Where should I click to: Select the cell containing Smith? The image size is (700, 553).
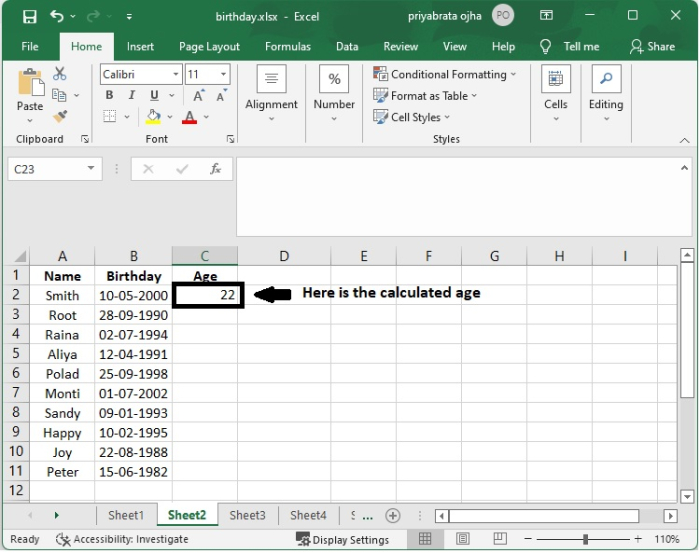[x=62, y=295]
